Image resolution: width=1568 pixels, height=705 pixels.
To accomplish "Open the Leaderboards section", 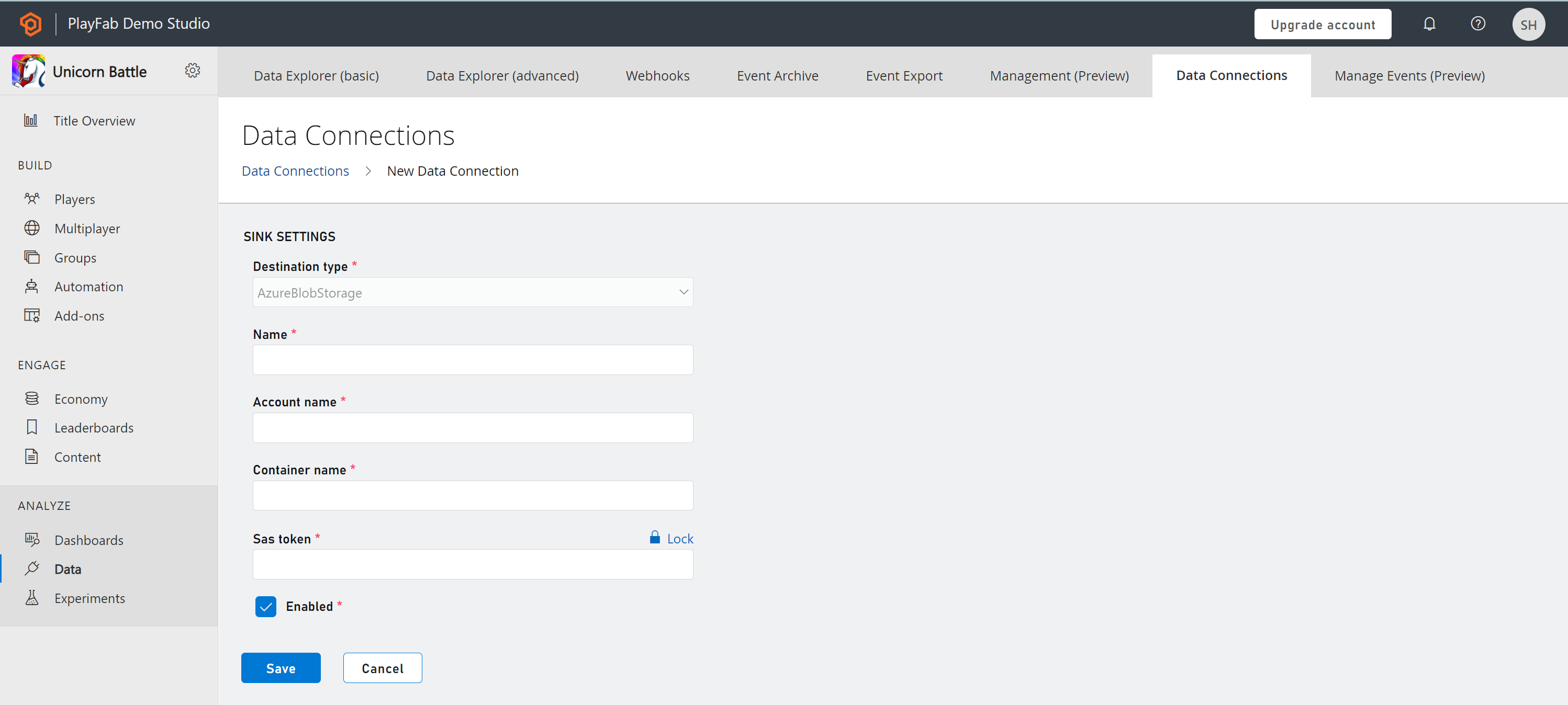I will (94, 427).
